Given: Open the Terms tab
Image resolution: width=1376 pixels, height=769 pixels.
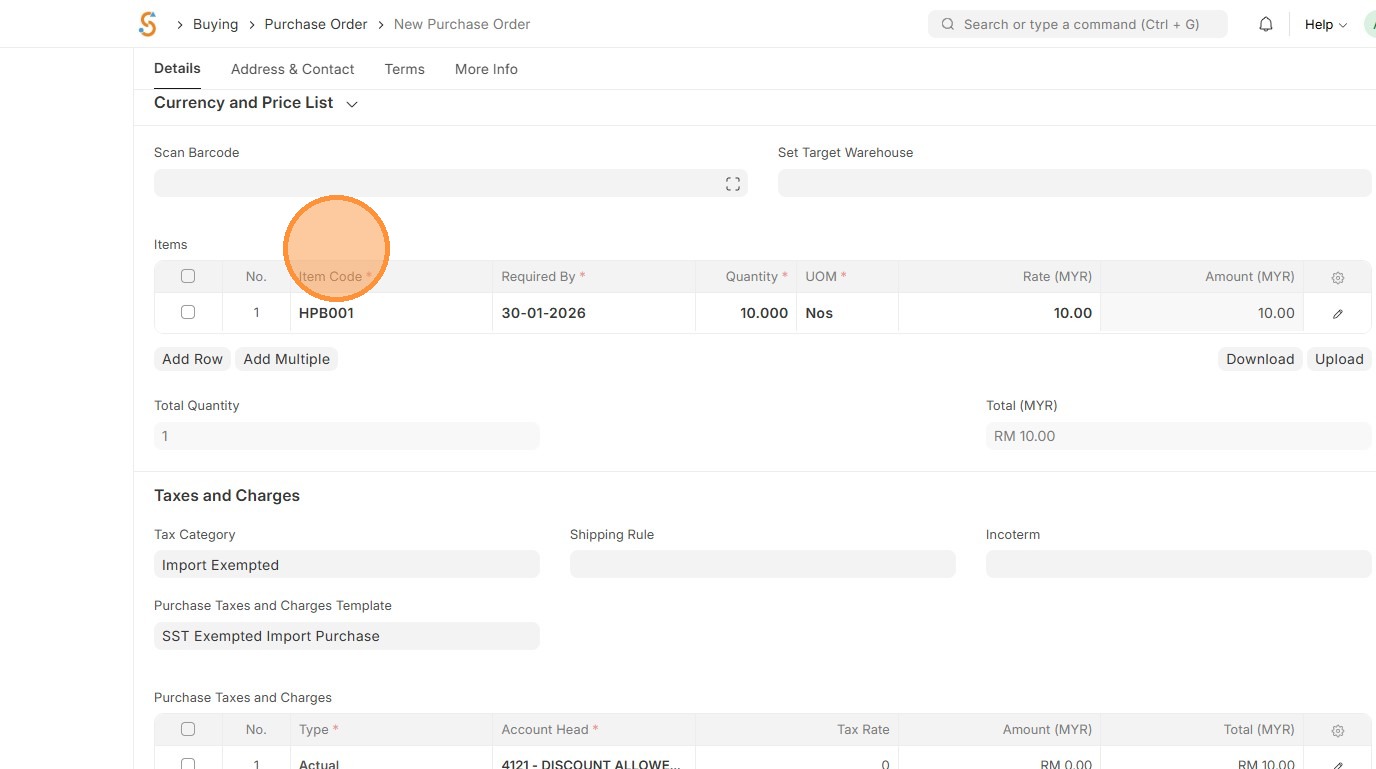Looking at the screenshot, I should [404, 69].
